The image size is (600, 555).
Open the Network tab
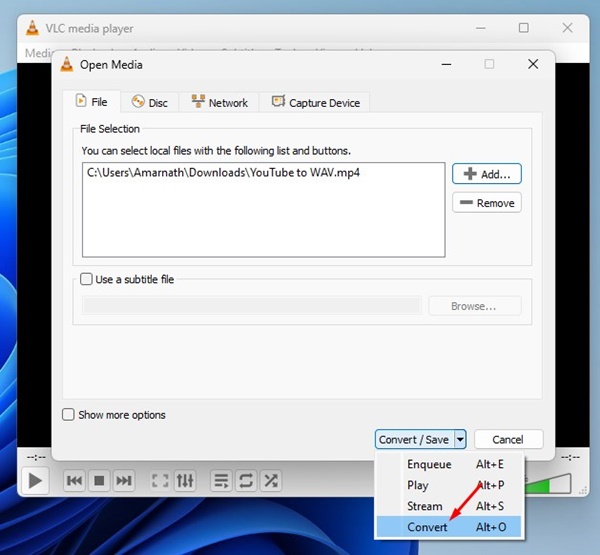219,103
